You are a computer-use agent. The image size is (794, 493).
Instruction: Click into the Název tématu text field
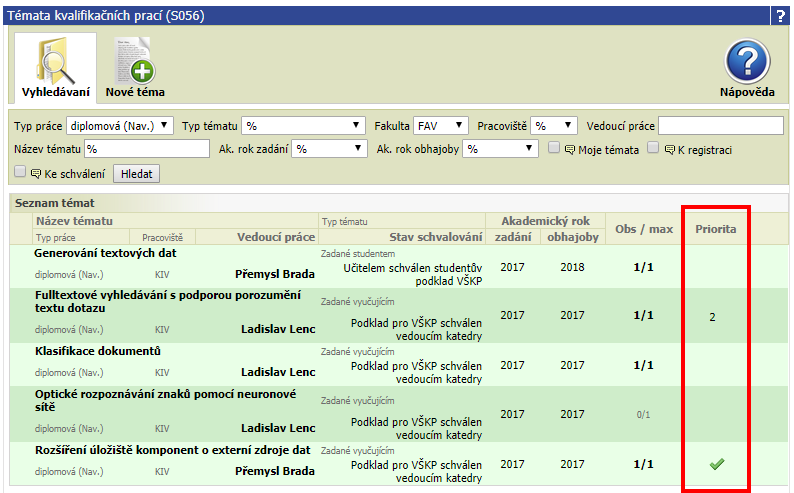[x=147, y=149]
